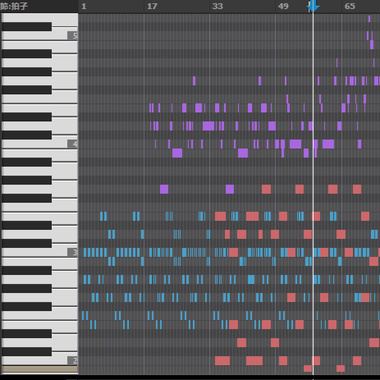The image size is (380, 380).
Task: Sound the piano key labeled 3
Action: tap(40, 252)
